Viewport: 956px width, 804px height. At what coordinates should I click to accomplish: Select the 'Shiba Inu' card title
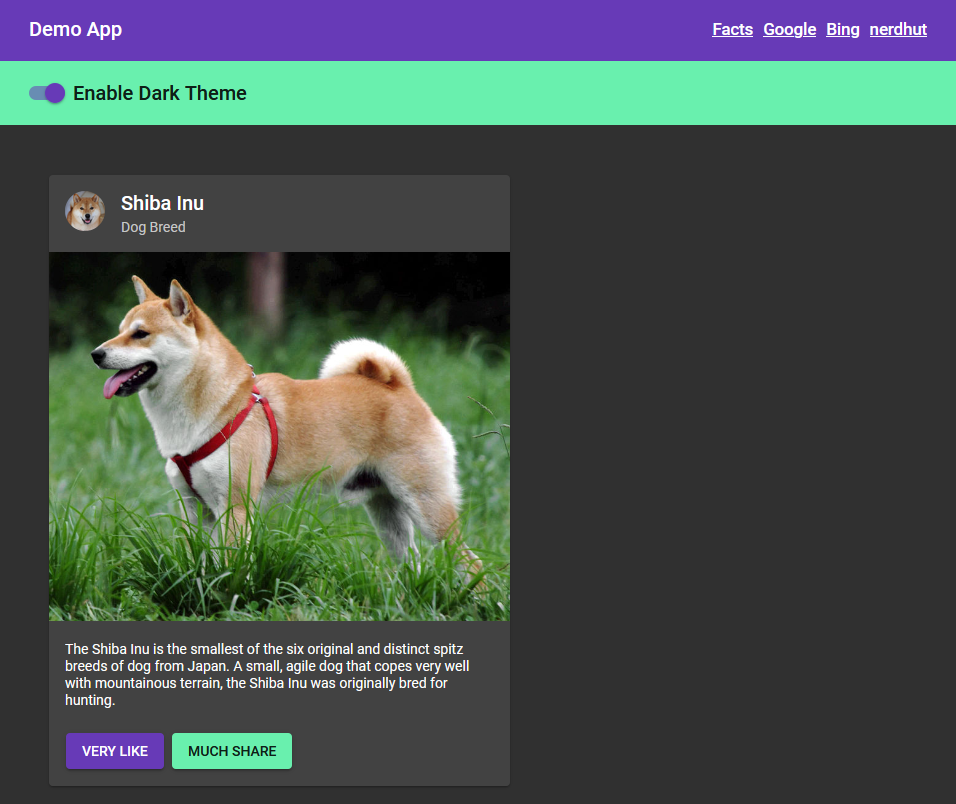point(162,203)
